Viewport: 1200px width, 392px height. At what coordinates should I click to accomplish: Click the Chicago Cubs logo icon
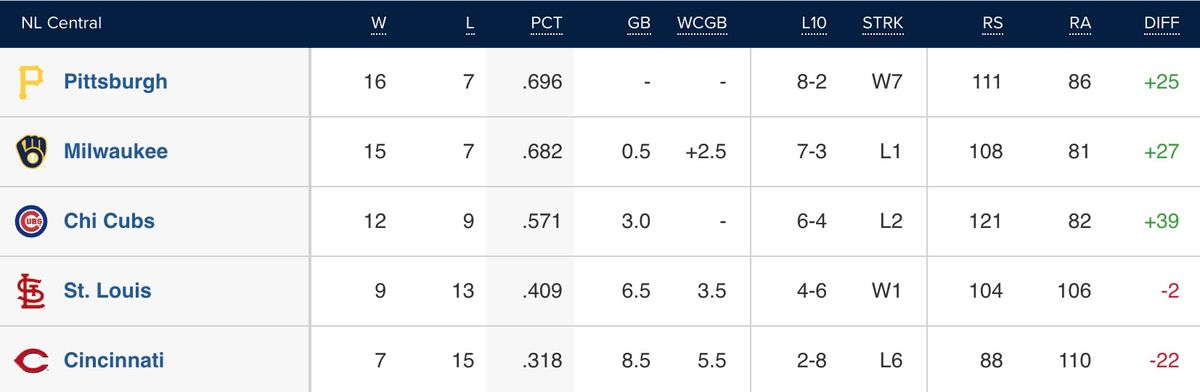pos(31,221)
